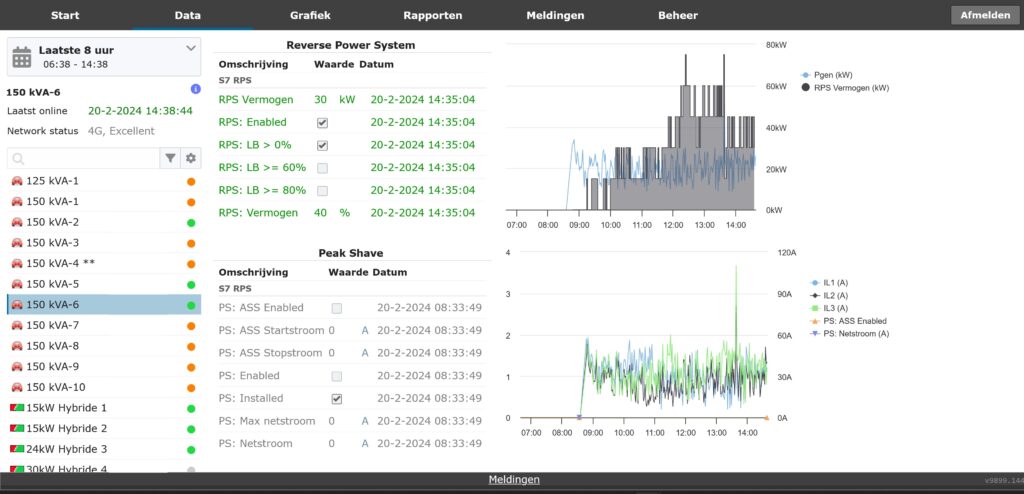The image size is (1024, 494).
Task: Open the device list filter funnel
Action: point(170,158)
